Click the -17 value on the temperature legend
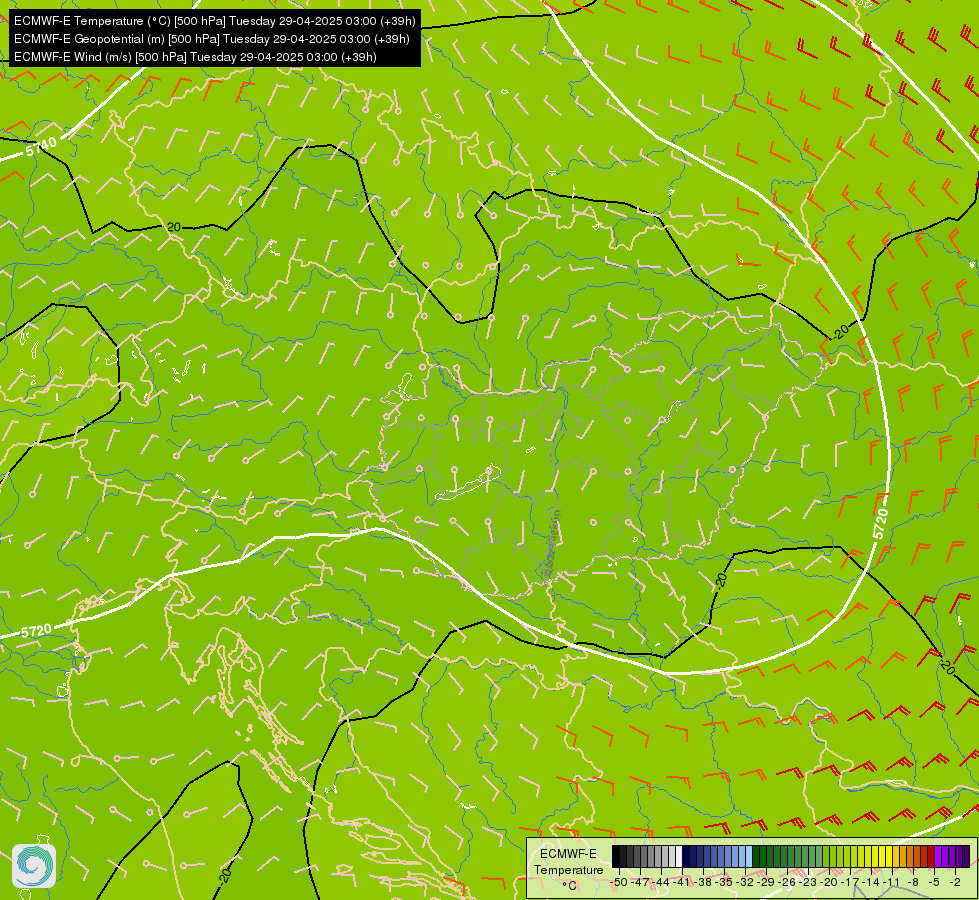Image resolution: width=979 pixels, height=900 pixels. coord(850,882)
